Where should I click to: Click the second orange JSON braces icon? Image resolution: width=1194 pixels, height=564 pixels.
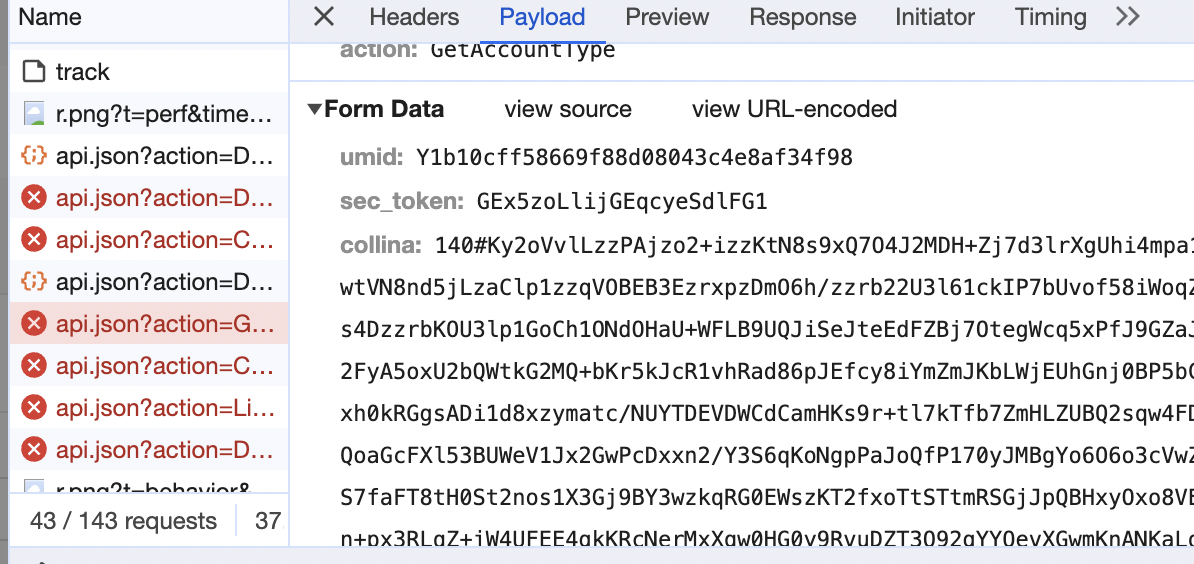pos(35,282)
